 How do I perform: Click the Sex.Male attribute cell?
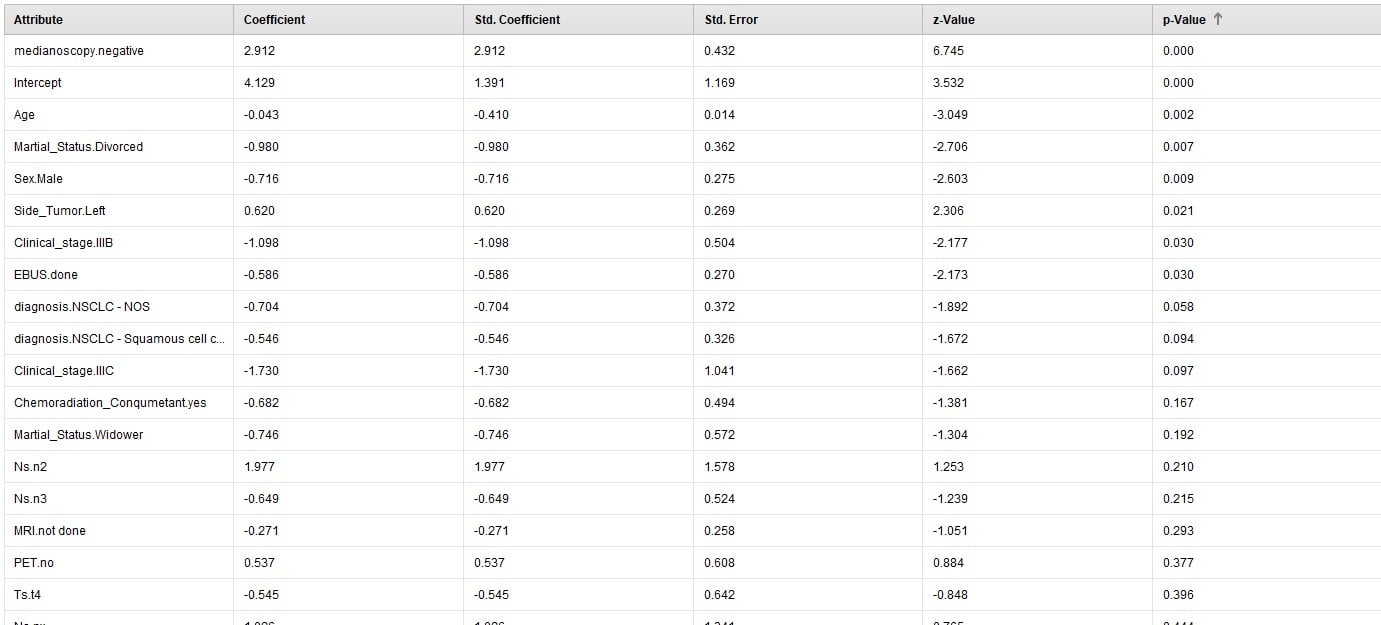(x=119, y=179)
